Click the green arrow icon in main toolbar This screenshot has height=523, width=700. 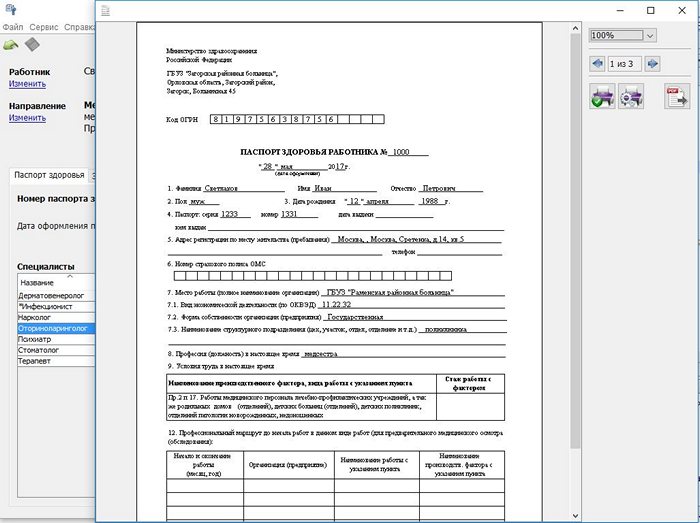point(11,45)
